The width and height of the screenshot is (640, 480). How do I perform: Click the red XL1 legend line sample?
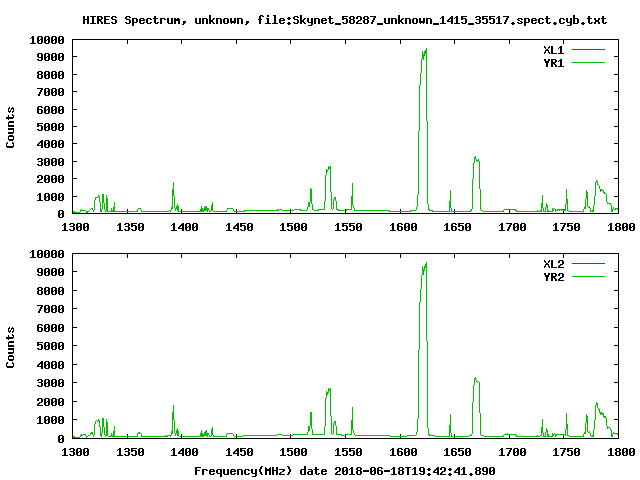tap(588, 50)
